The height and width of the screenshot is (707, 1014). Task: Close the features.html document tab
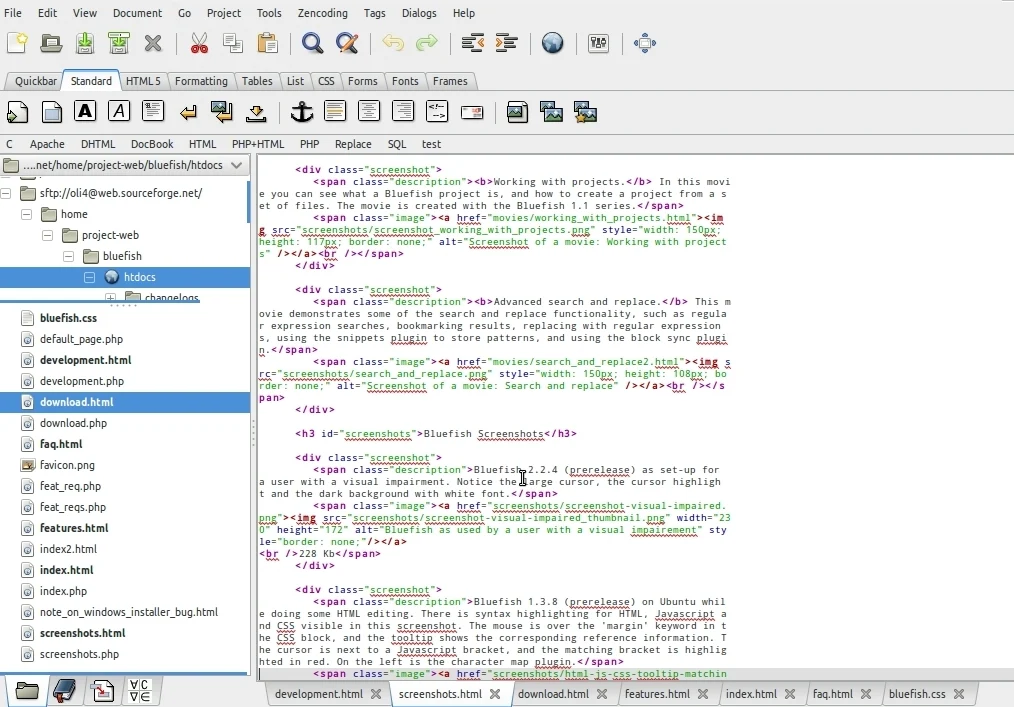point(703,694)
